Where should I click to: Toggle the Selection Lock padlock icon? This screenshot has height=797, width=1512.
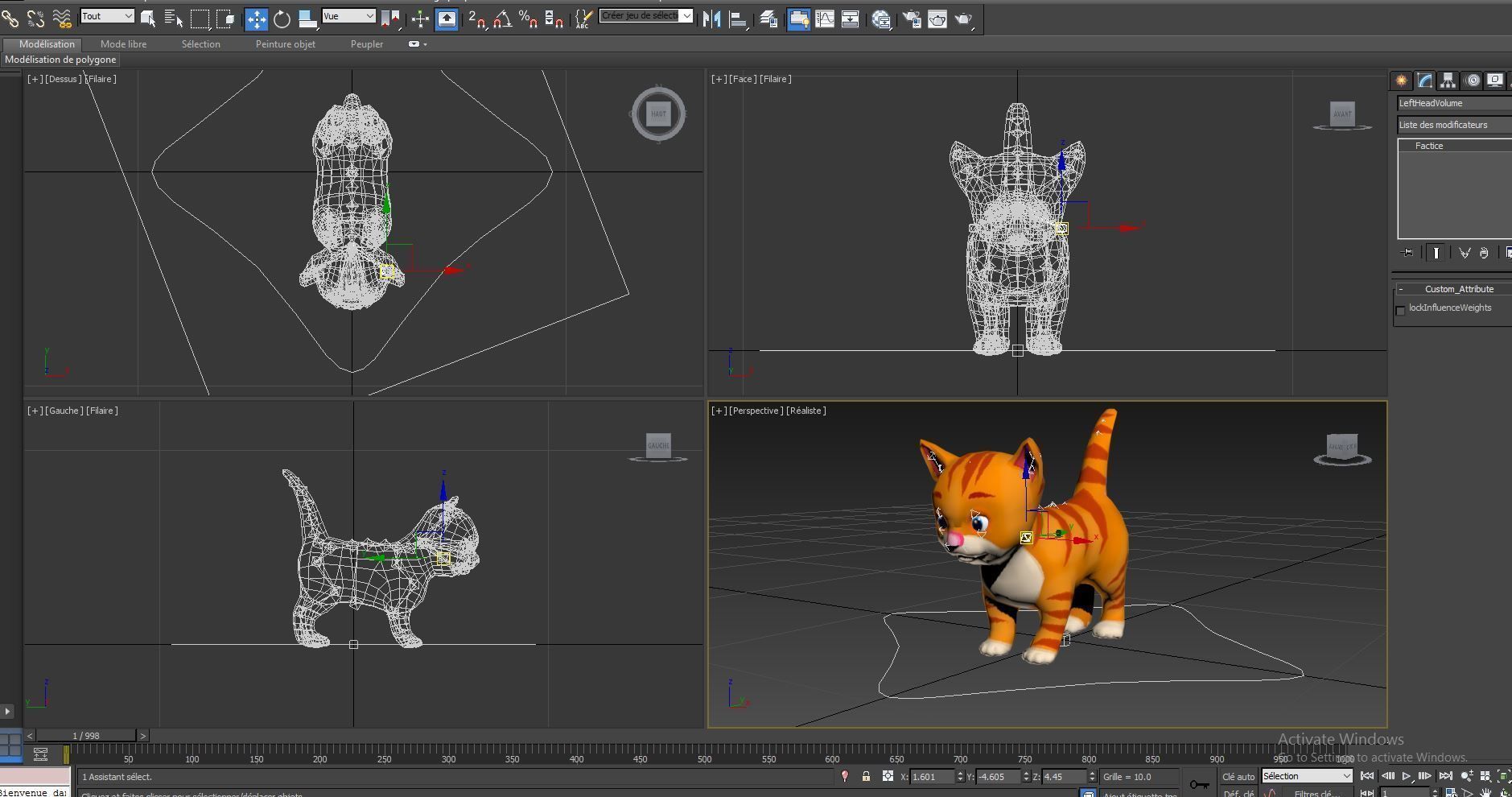(866, 777)
